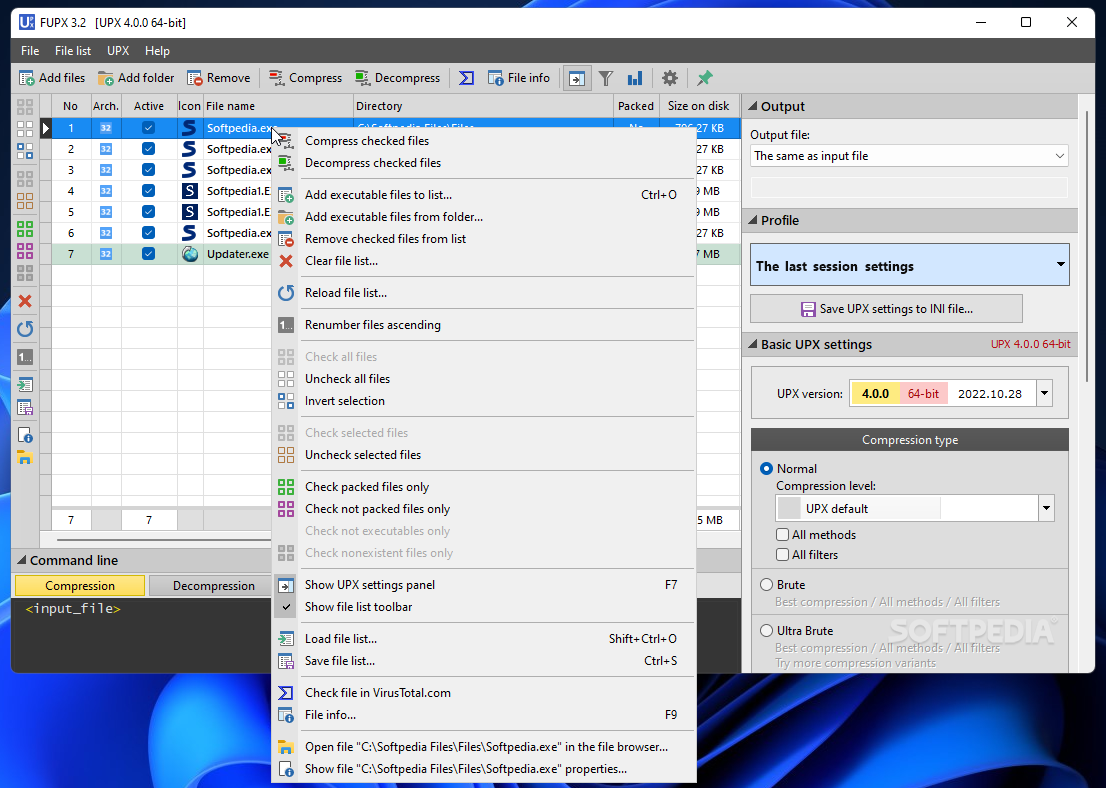
Task: Open the File menu
Action: 30,51
